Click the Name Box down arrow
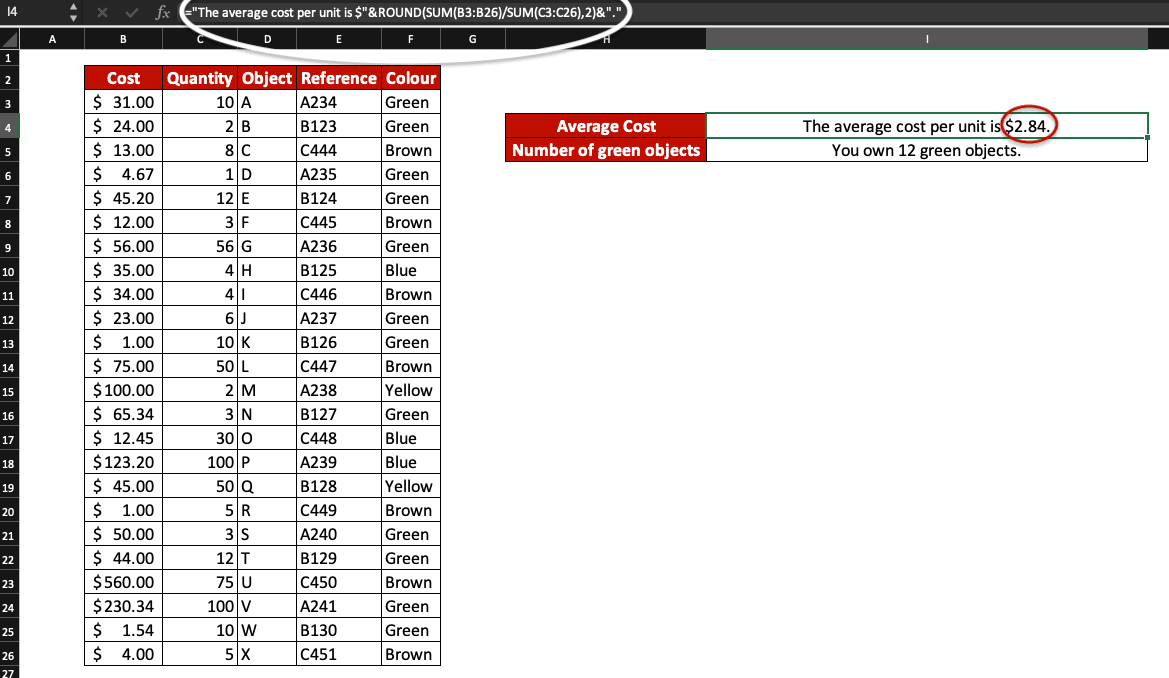Screen dimensions: 1169x678 pyautogui.click(x=72, y=19)
